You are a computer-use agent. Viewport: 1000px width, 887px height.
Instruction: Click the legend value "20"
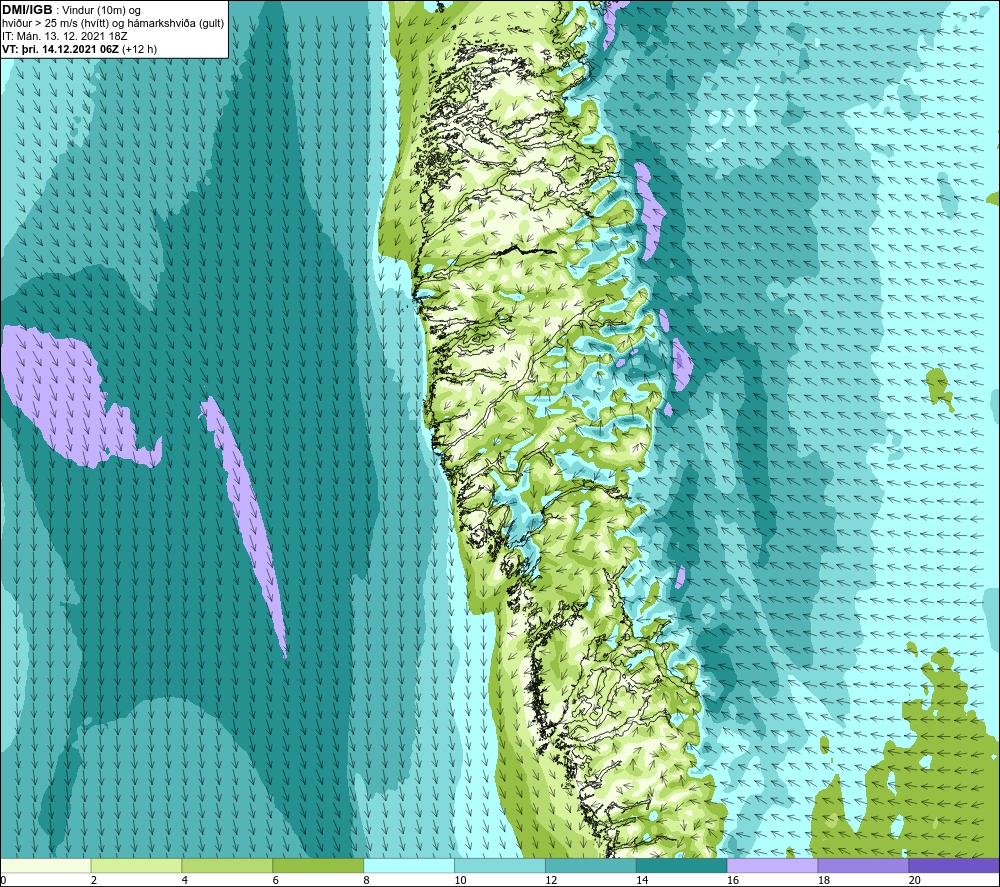click(x=915, y=880)
